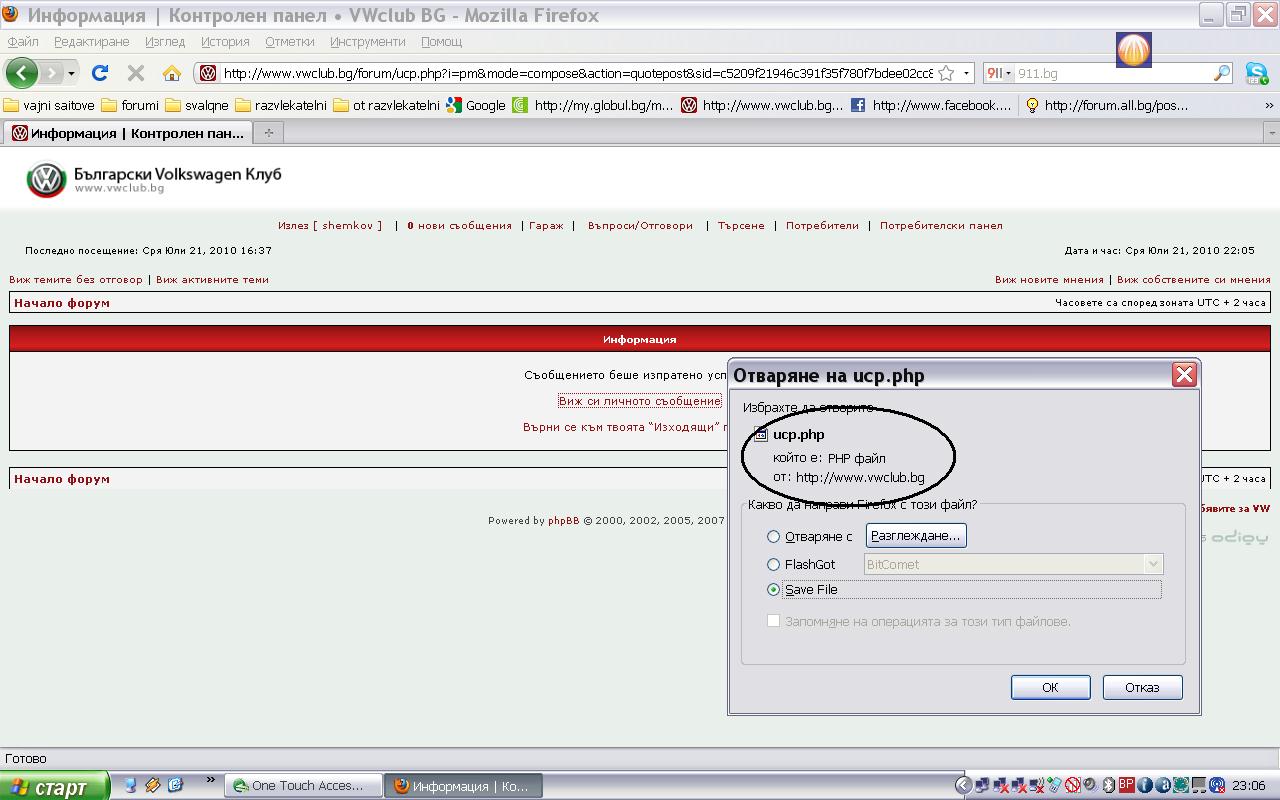Expand the bookmarks toolbar overflow chevron
This screenshot has width=1280, height=800.
click(1269, 105)
